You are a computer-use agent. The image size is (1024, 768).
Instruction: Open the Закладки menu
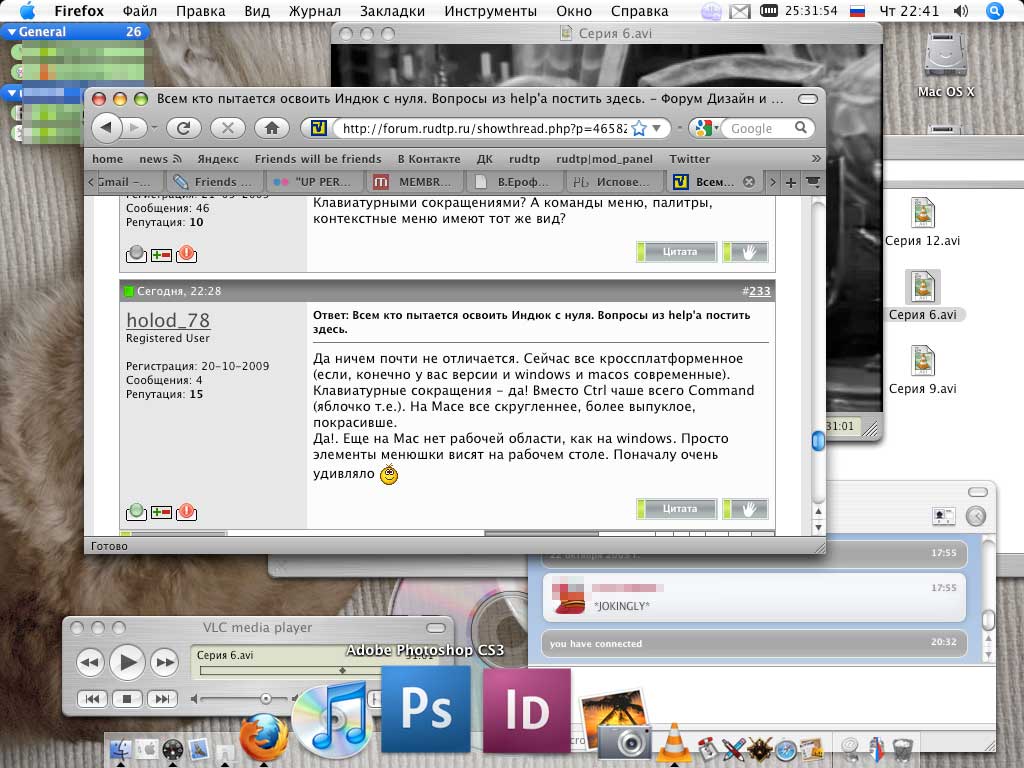point(392,11)
